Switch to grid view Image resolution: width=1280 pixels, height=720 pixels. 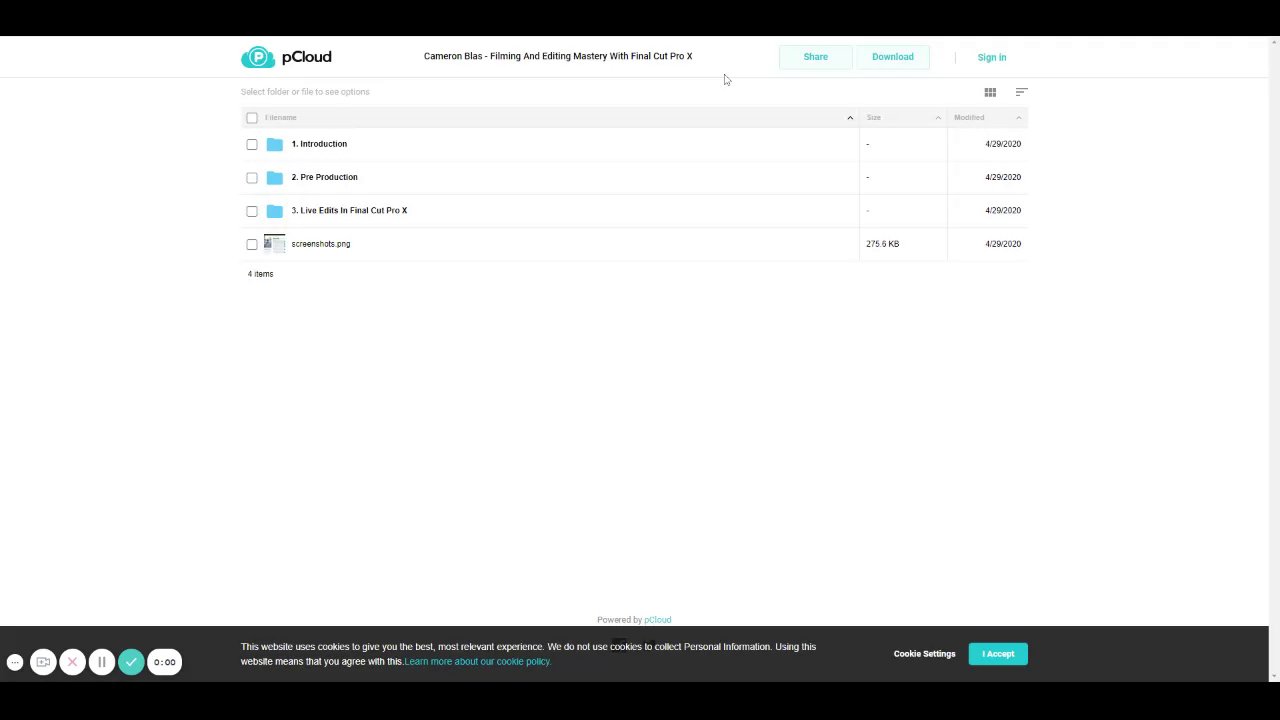[990, 92]
